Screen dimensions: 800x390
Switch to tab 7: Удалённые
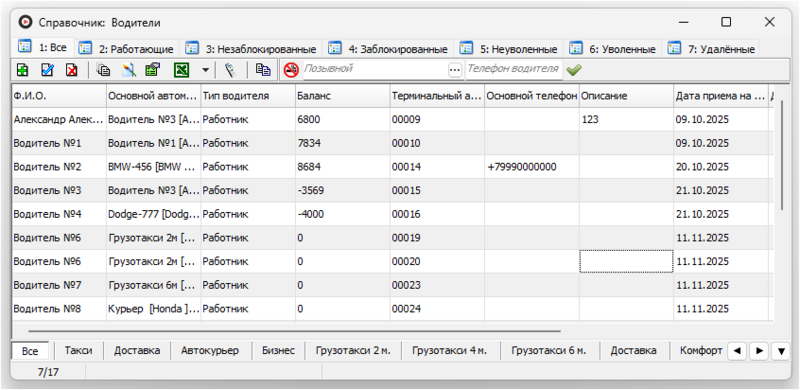pos(711,49)
